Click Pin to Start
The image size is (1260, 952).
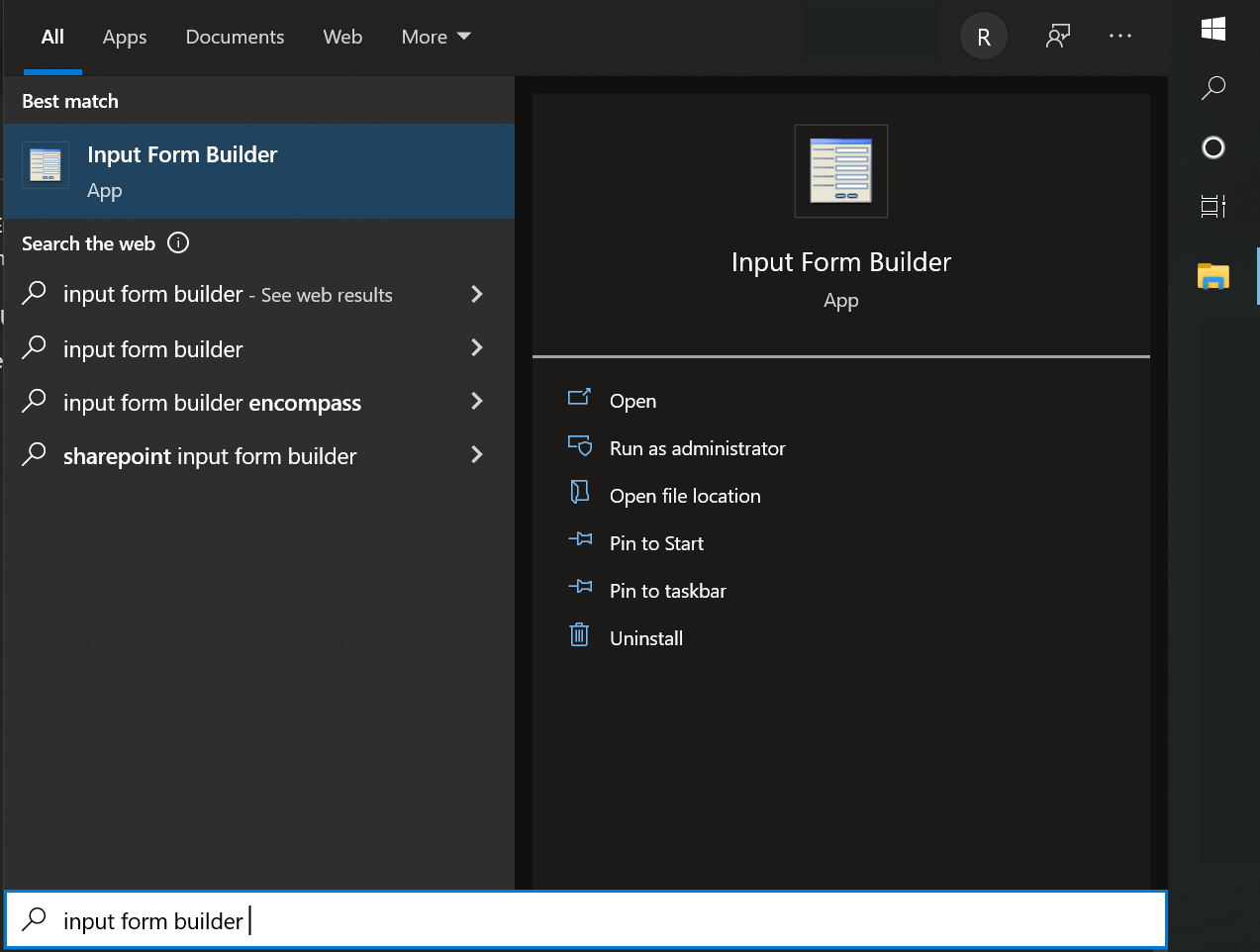pyautogui.click(x=657, y=543)
